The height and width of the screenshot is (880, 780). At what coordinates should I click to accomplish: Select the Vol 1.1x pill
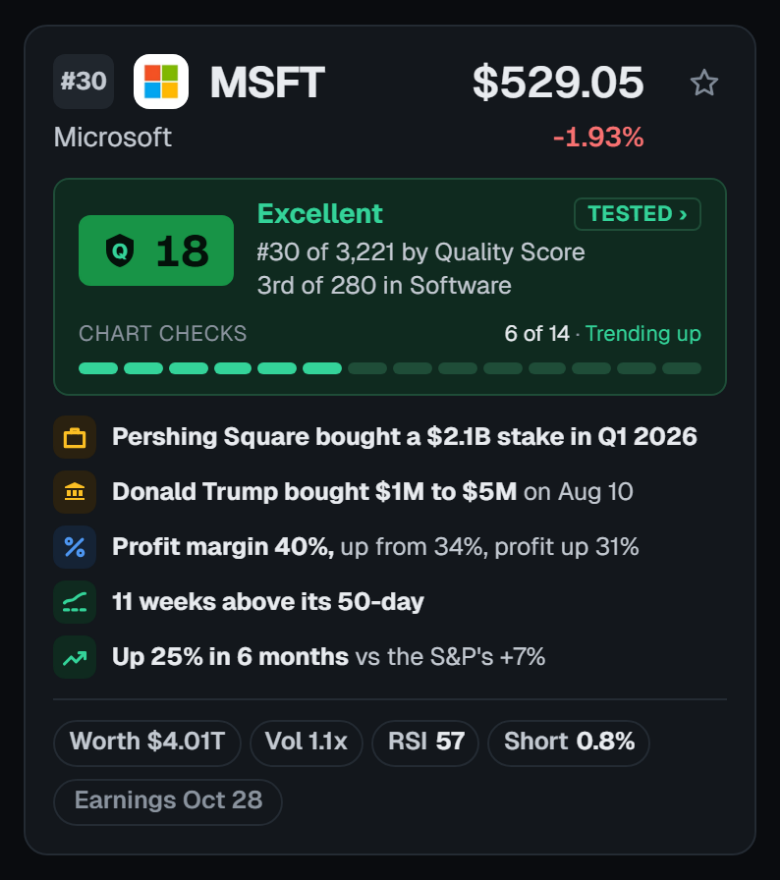[x=306, y=742]
